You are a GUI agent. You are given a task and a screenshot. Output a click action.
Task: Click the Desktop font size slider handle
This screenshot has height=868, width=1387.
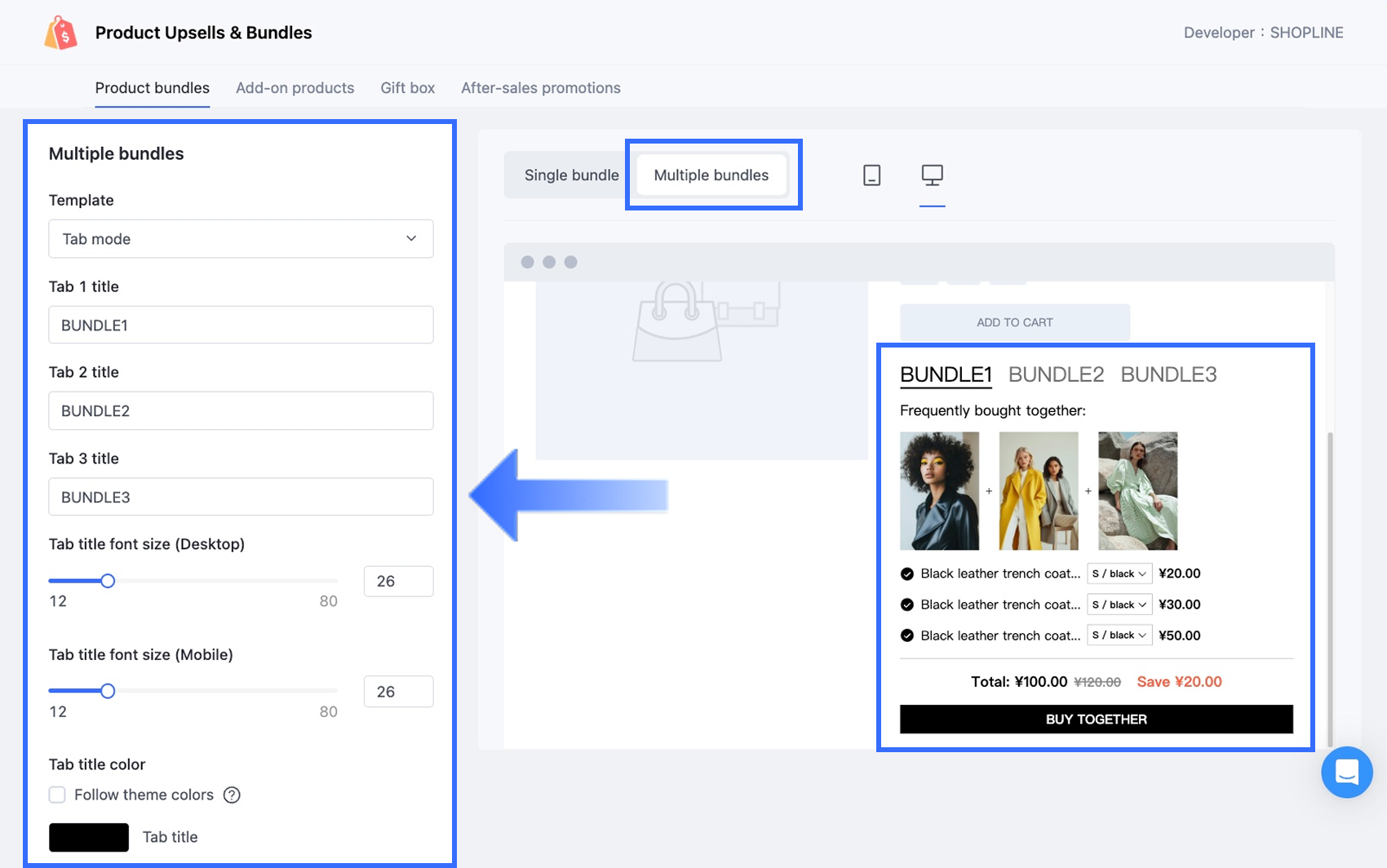point(108,581)
